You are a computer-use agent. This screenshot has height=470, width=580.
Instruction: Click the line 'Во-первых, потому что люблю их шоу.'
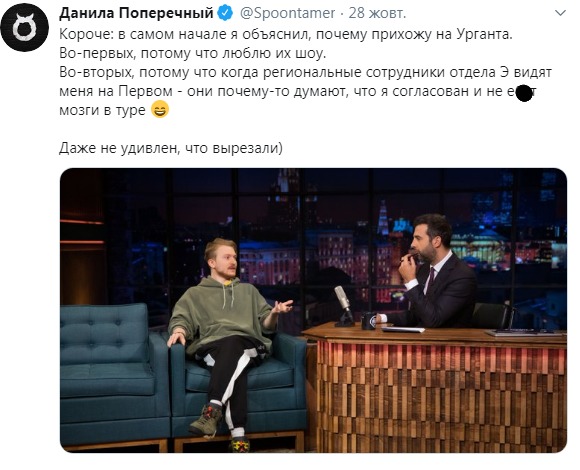coord(193,54)
